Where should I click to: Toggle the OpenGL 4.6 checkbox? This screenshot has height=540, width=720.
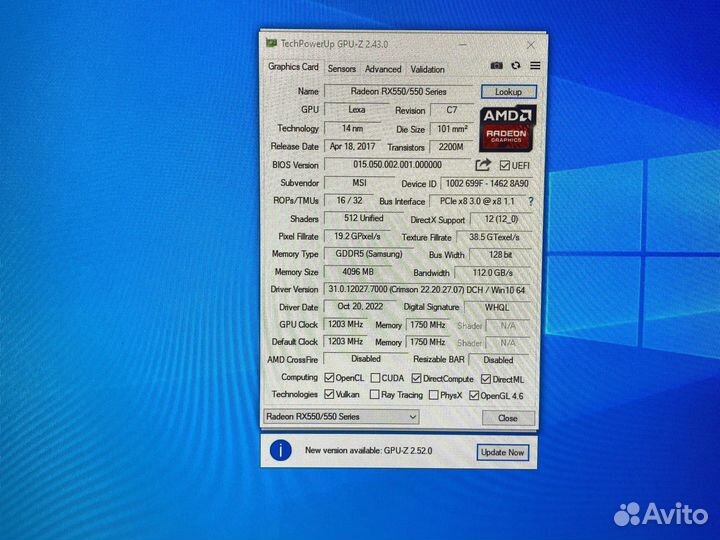[474, 395]
